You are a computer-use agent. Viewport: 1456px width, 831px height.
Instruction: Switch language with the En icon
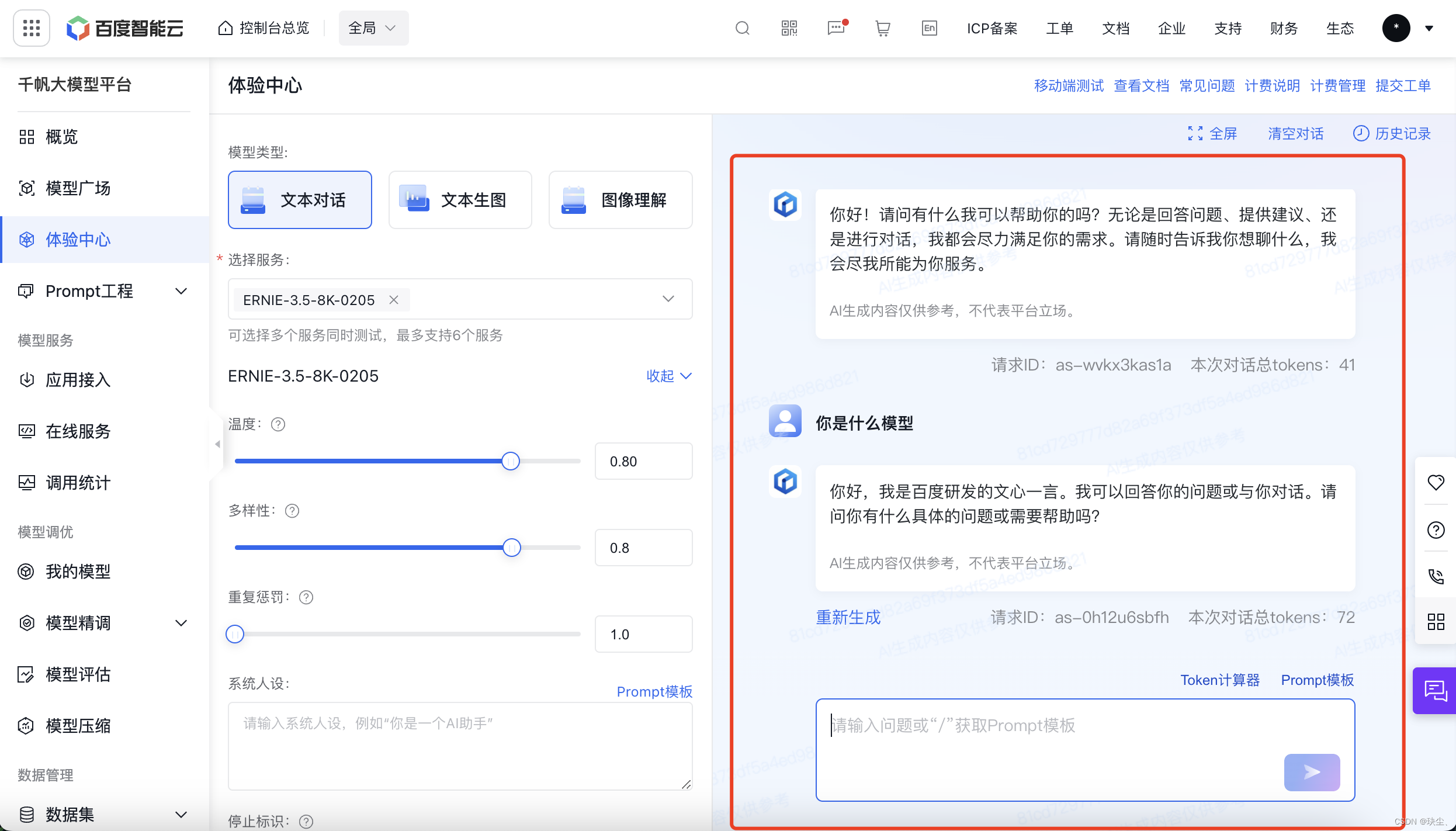tap(929, 28)
